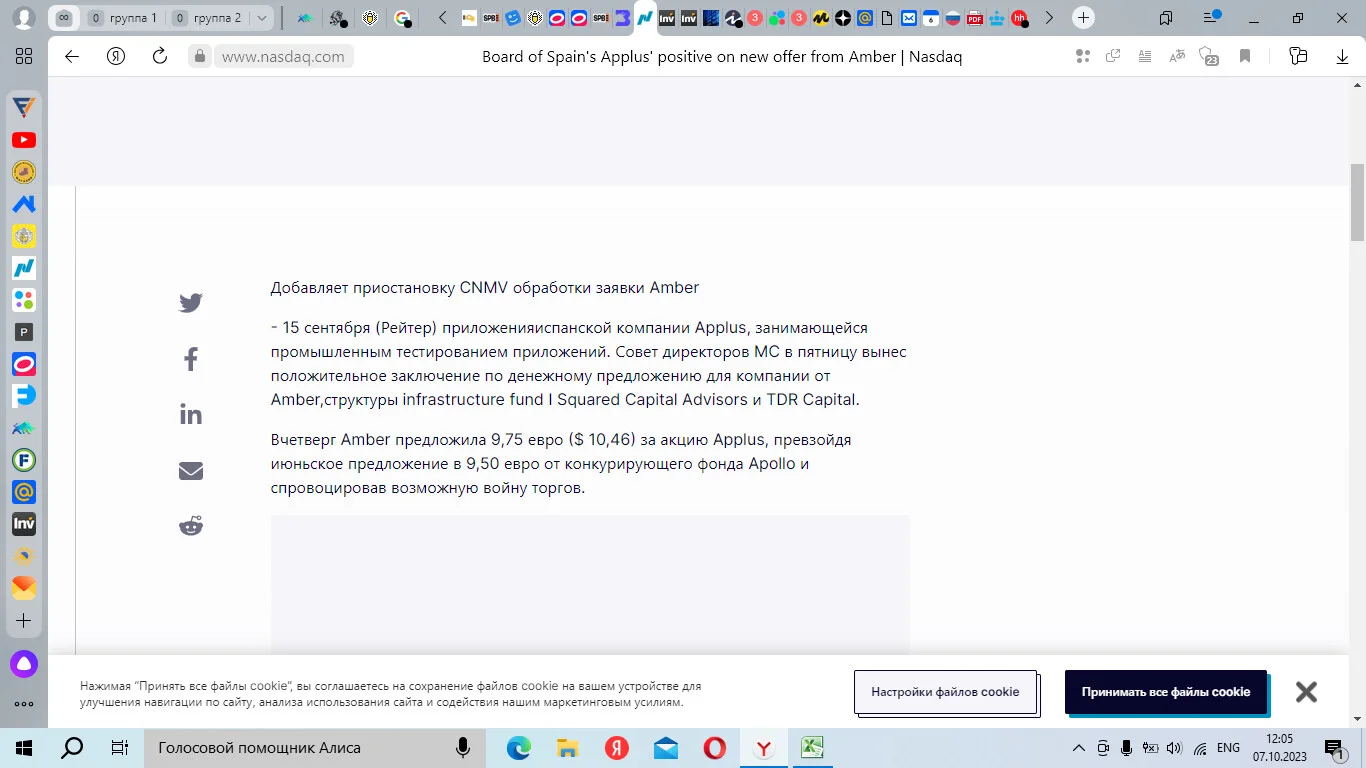Open YouTube from the browser sidebar
This screenshot has width=1366, height=768.
click(24, 140)
